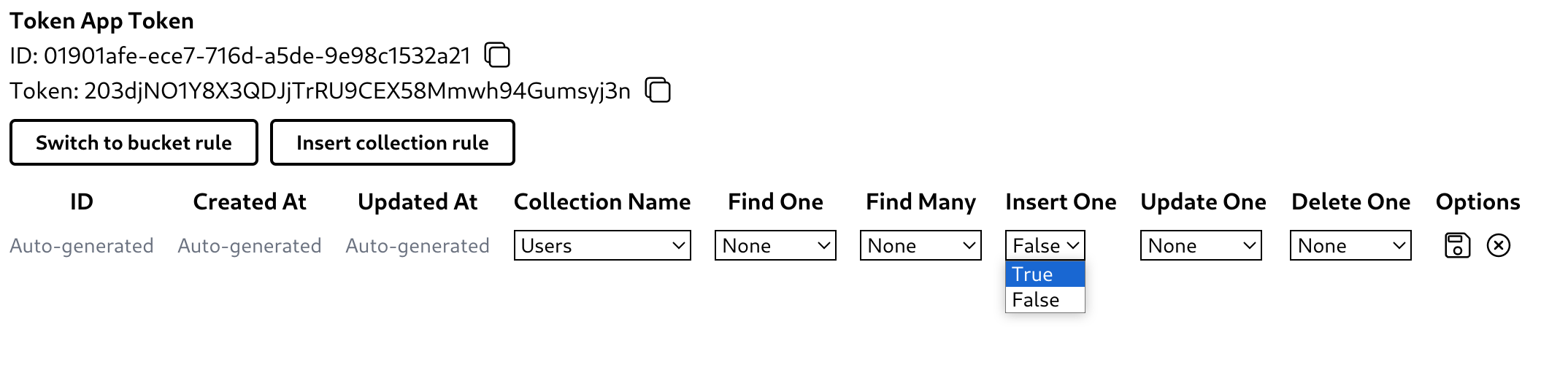Open the Delete One dropdown

click(1350, 245)
